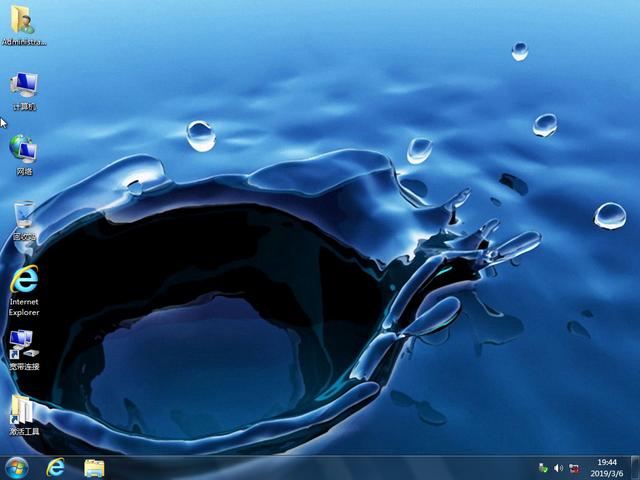Select the 激活工具 desktop shortcut

pos(24,415)
